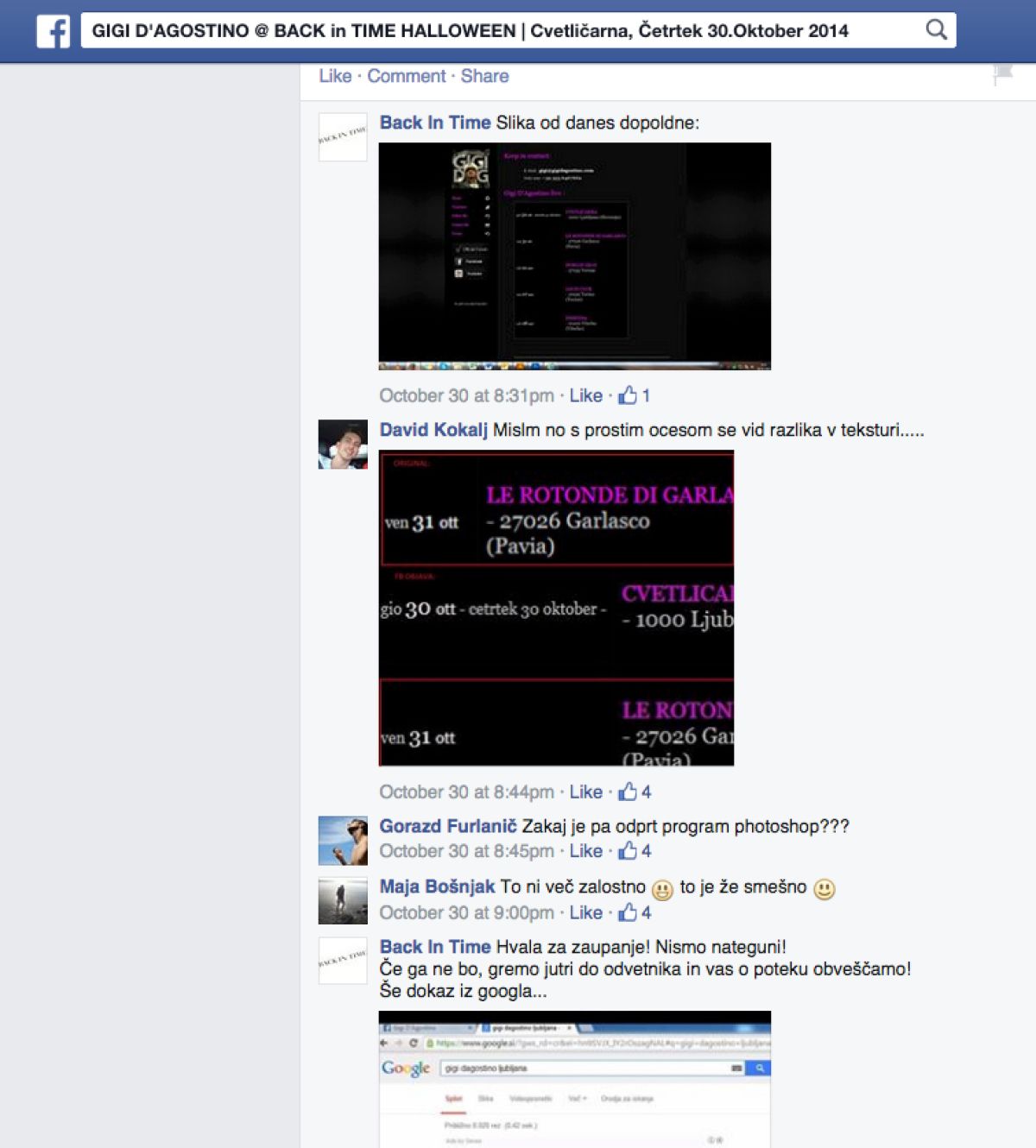Open David Kokalj profile picture
This screenshot has width=1036, height=1148.
(343, 445)
